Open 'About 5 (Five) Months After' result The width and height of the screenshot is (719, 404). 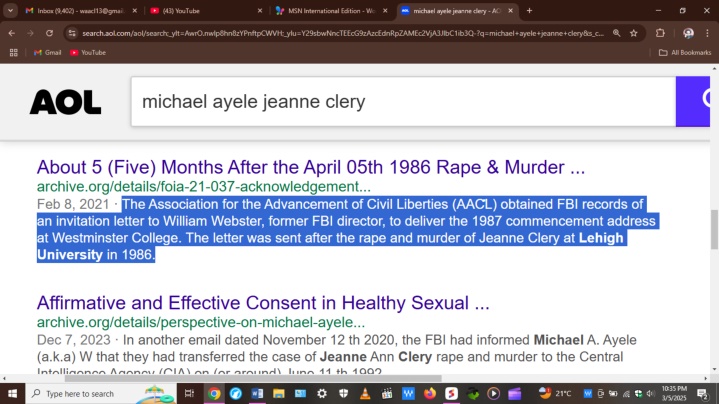click(x=311, y=167)
